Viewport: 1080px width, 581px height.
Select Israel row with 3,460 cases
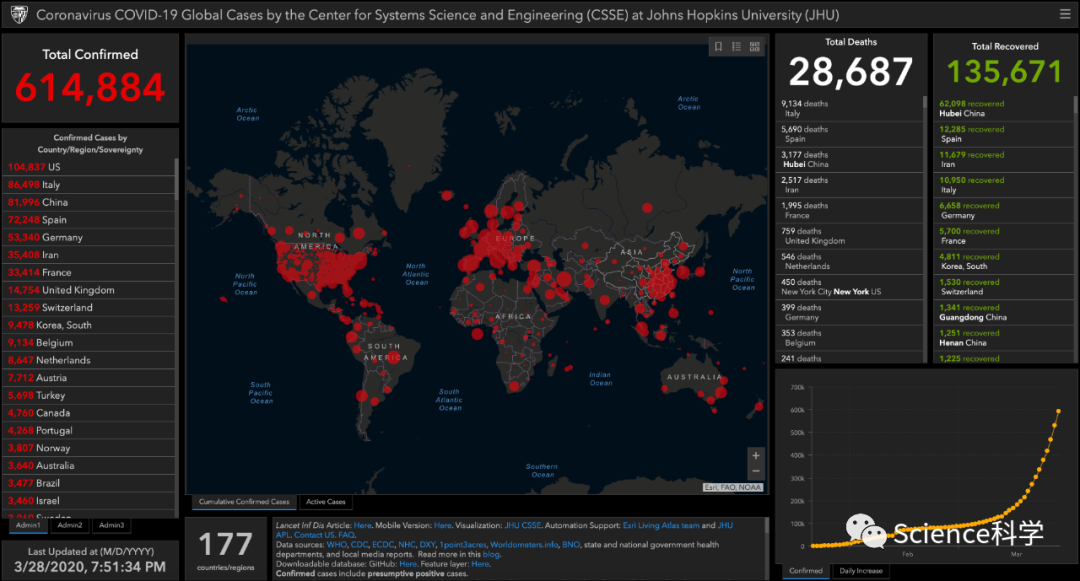coord(89,500)
